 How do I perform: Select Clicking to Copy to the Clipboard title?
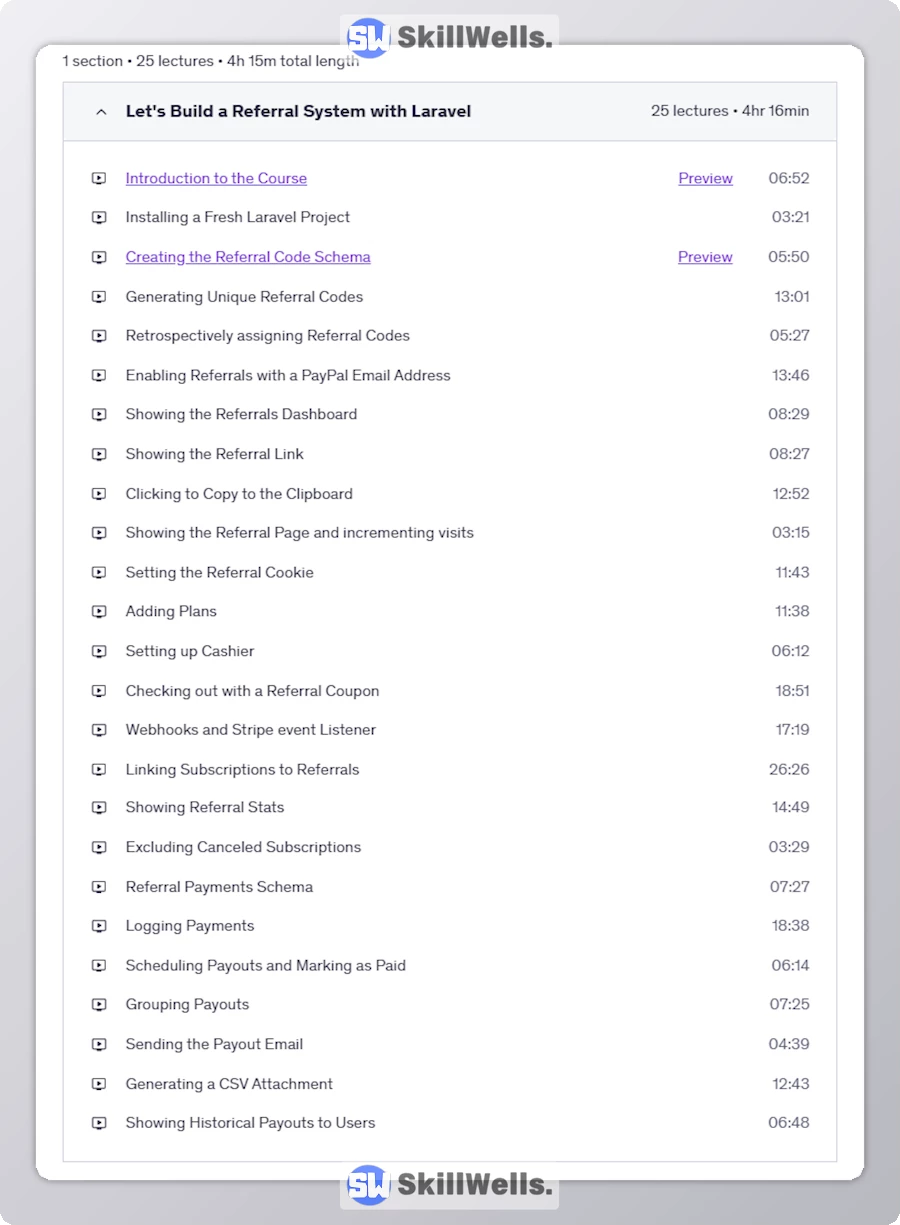click(x=239, y=493)
